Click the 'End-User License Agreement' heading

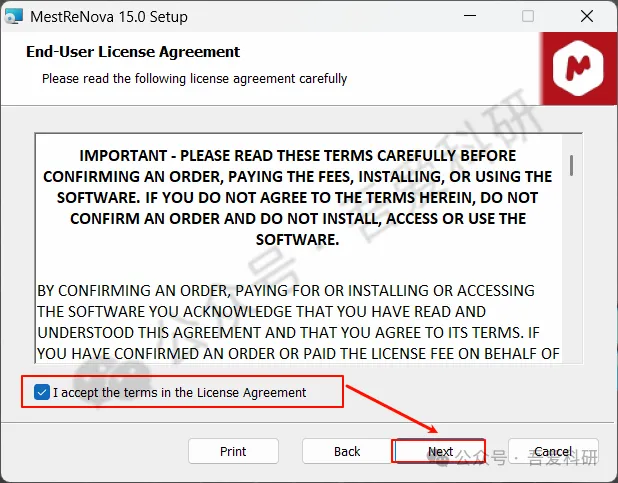tap(133, 52)
